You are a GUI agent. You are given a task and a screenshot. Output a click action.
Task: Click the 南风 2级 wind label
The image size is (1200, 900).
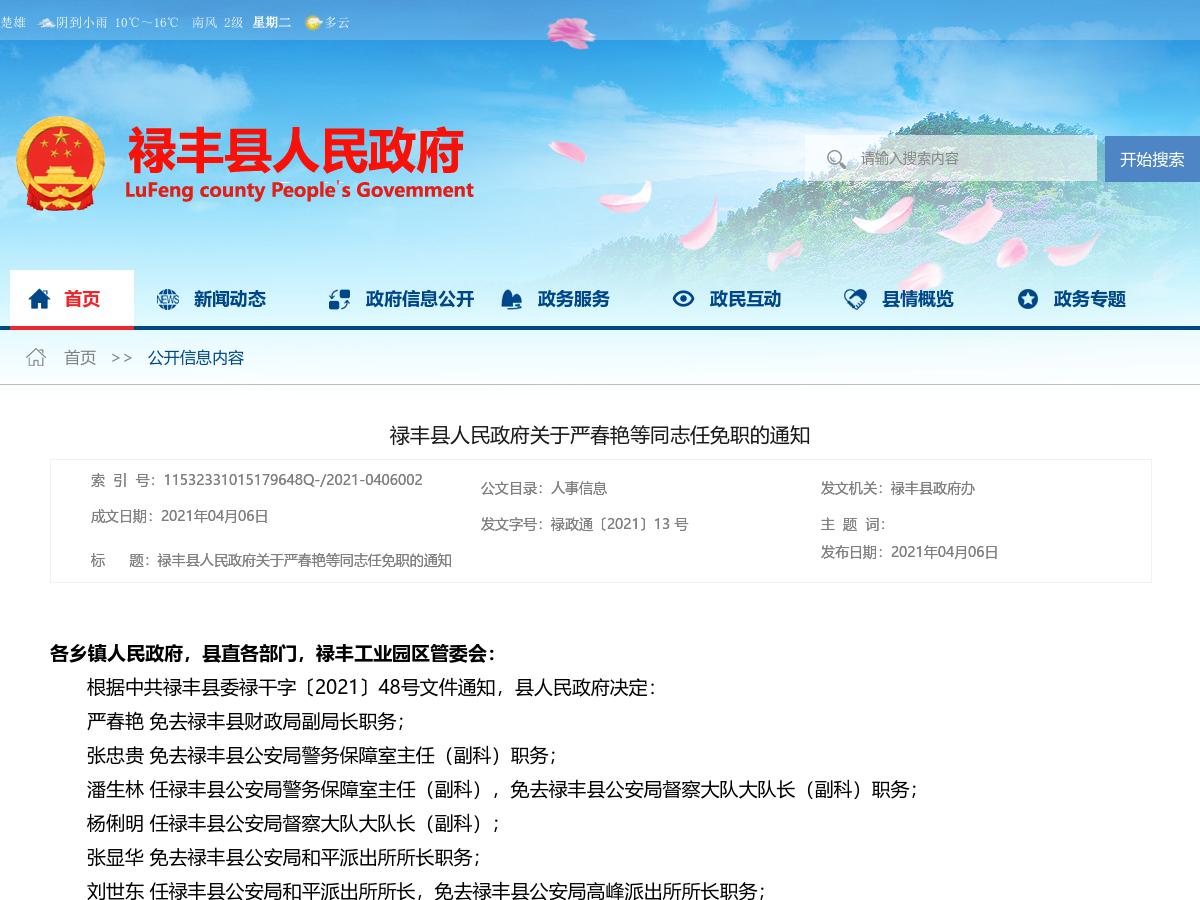(217, 22)
